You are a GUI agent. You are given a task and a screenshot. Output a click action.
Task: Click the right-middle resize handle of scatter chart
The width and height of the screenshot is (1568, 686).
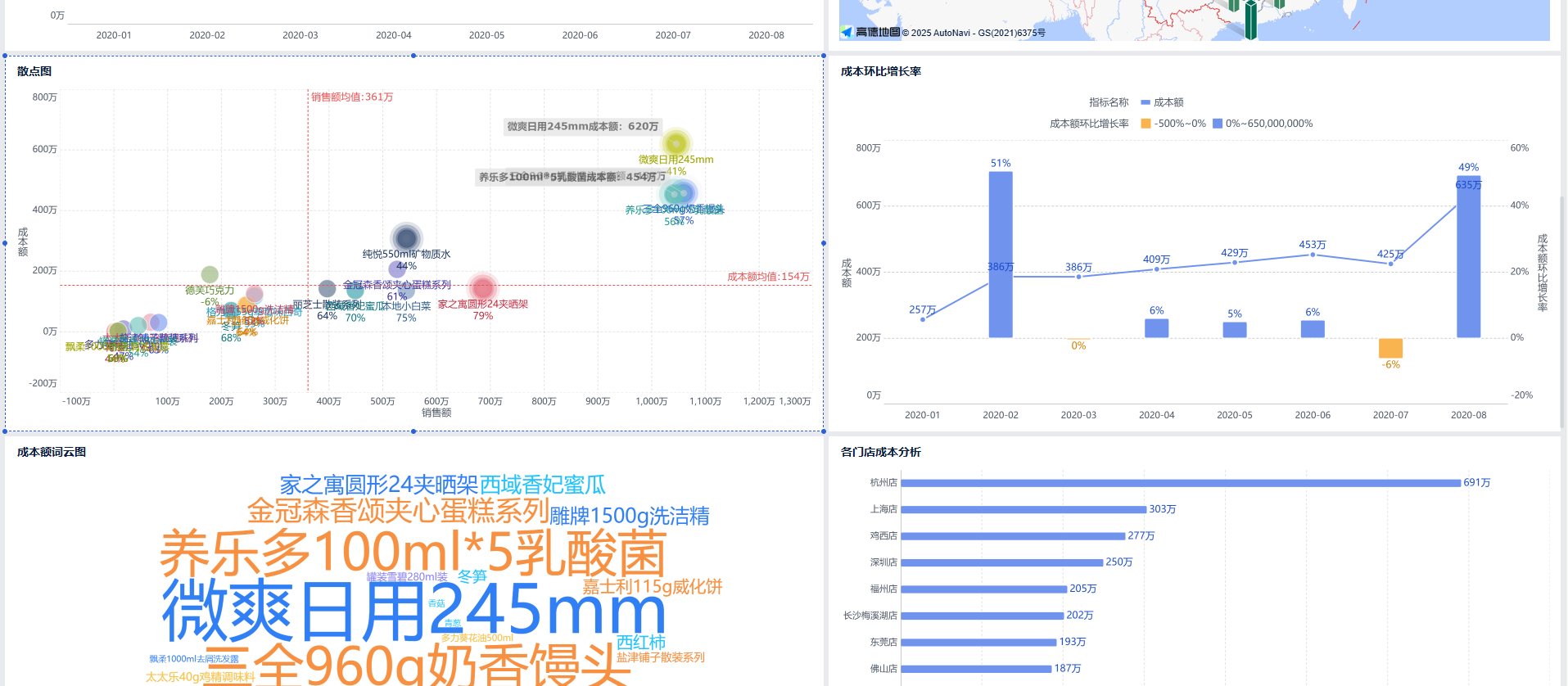824,243
